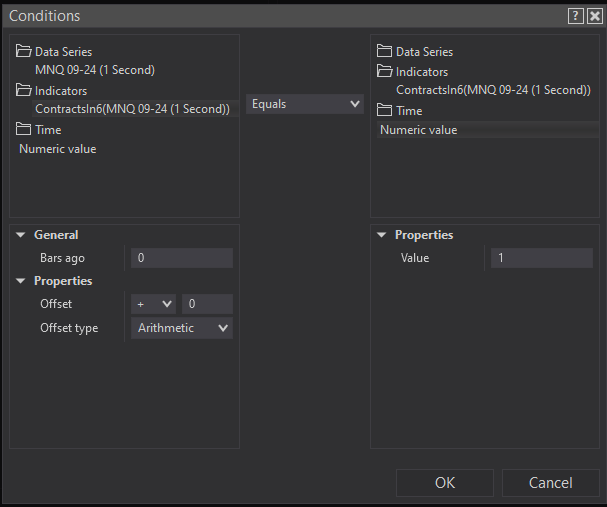Screen dimensions: 607x507
Task: Click the help question mark icon
Action: click(575, 16)
